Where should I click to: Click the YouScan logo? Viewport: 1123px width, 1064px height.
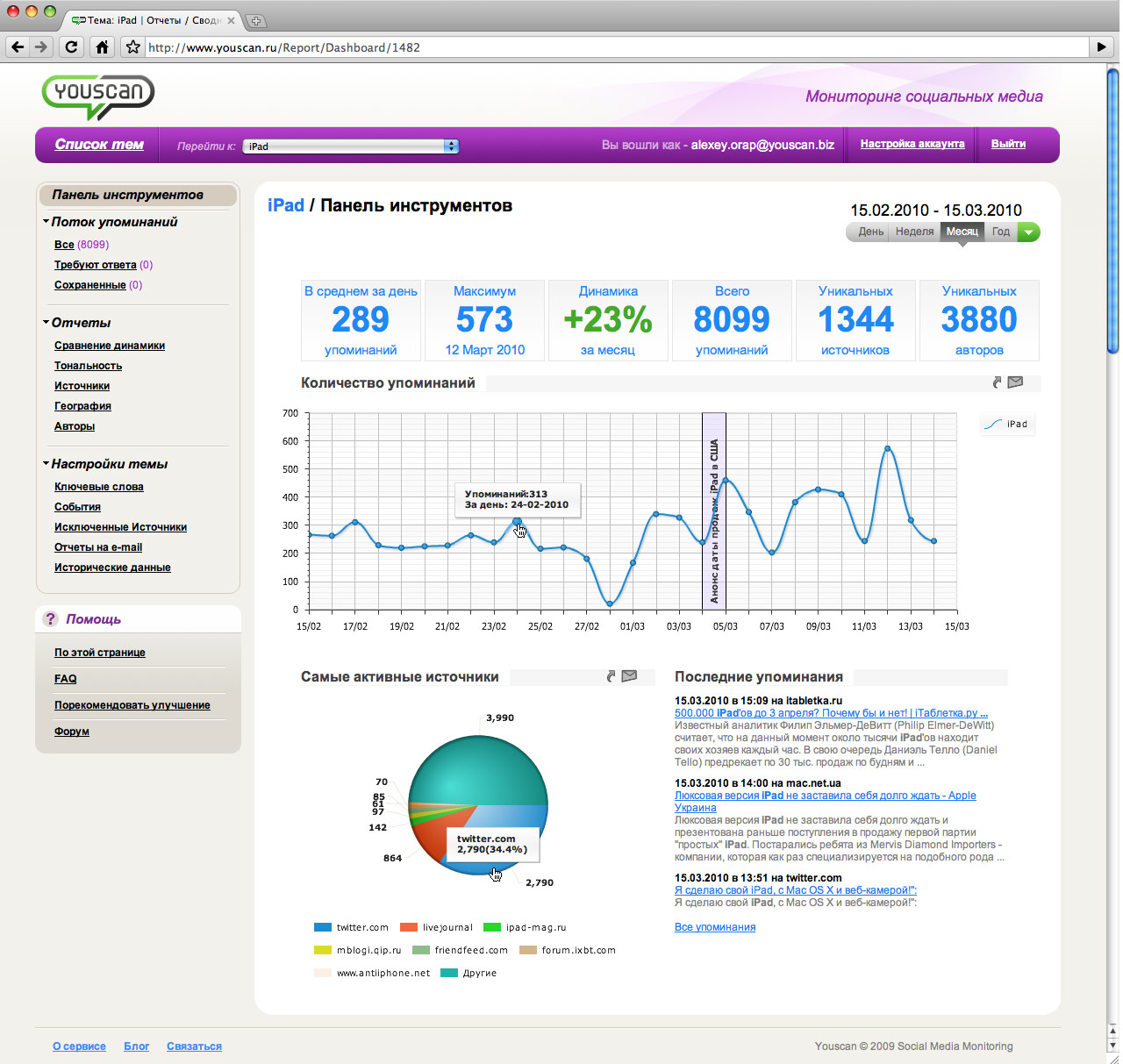(x=98, y=96)
